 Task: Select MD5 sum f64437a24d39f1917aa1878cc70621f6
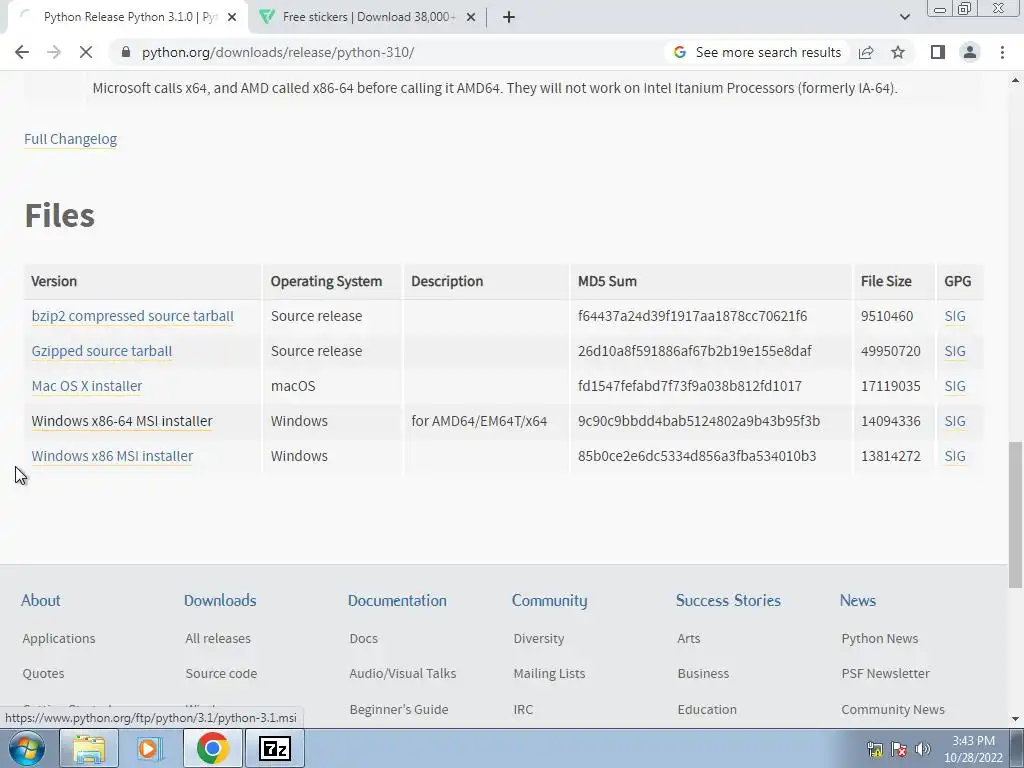[692, 316]
